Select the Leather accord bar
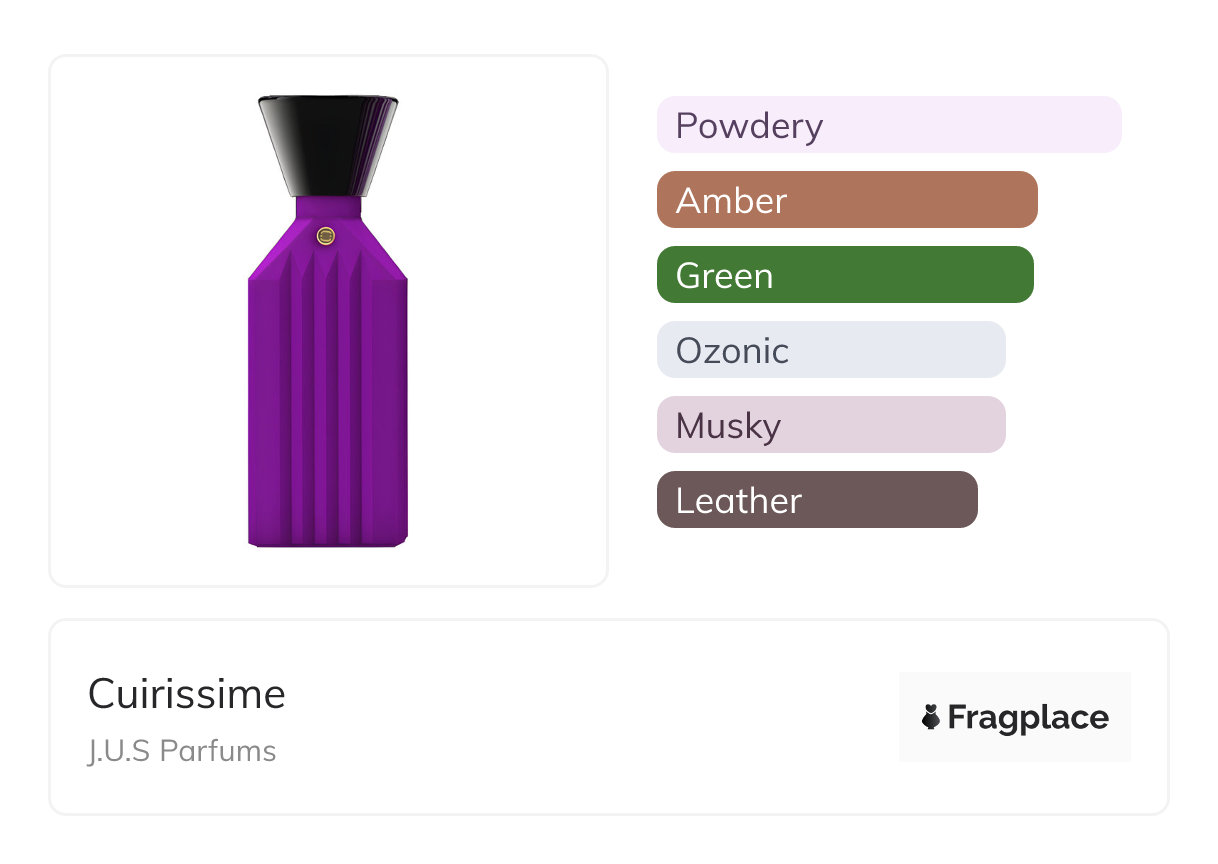The height and width of the screenshot is (864, 1218). point(817,500)
